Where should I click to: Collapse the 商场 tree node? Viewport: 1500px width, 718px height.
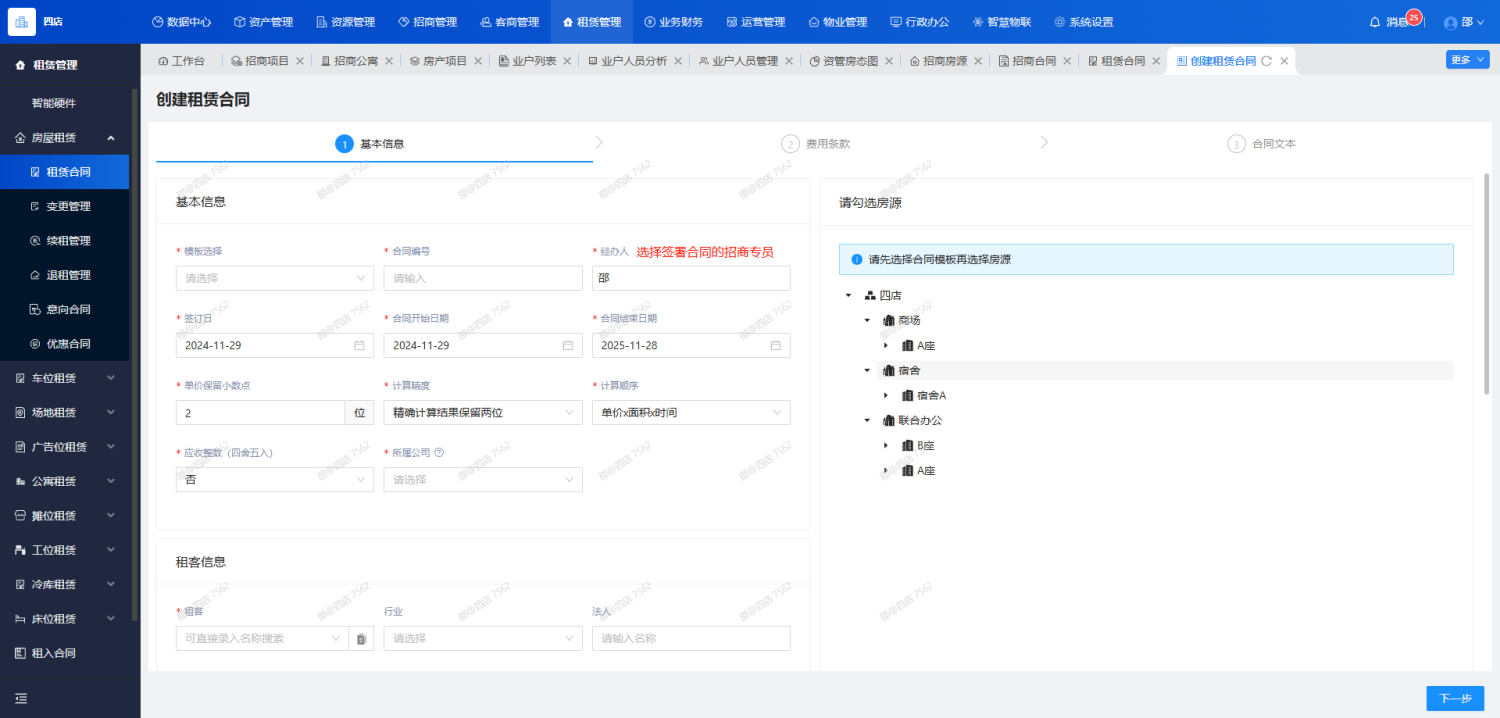[x=867, y=321]
